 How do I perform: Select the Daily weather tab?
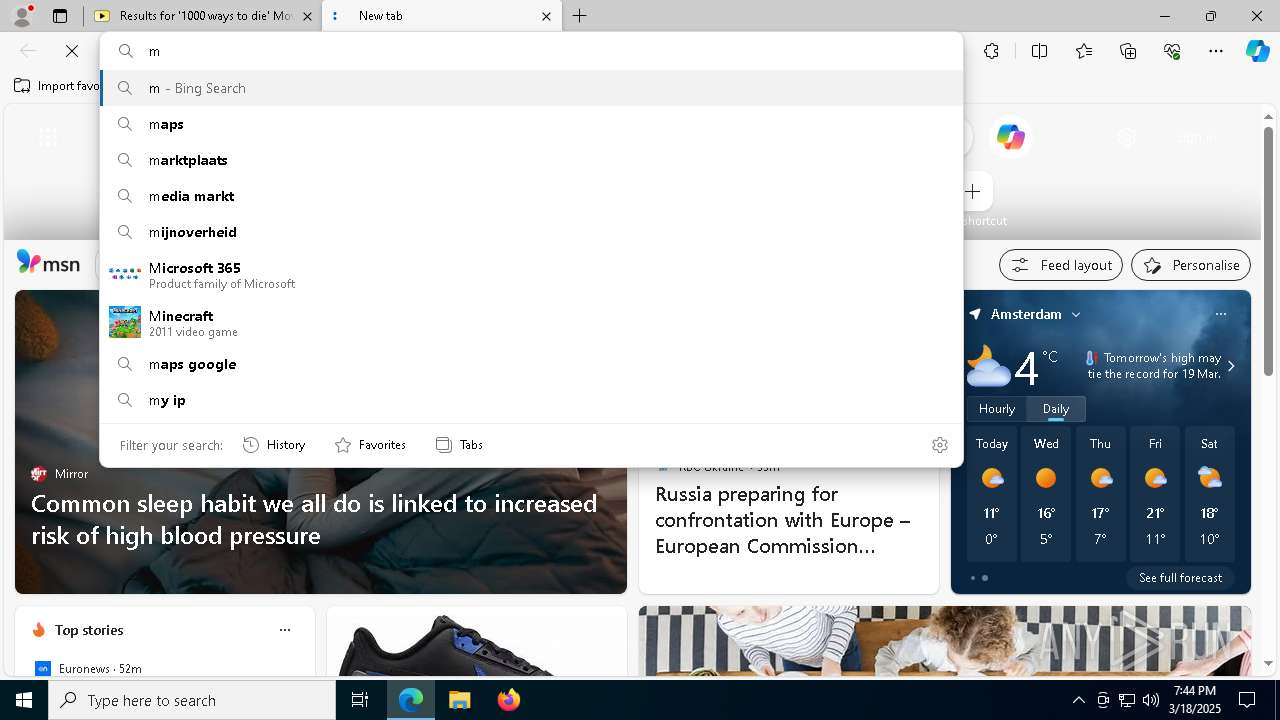click(x=1056, y=409)
